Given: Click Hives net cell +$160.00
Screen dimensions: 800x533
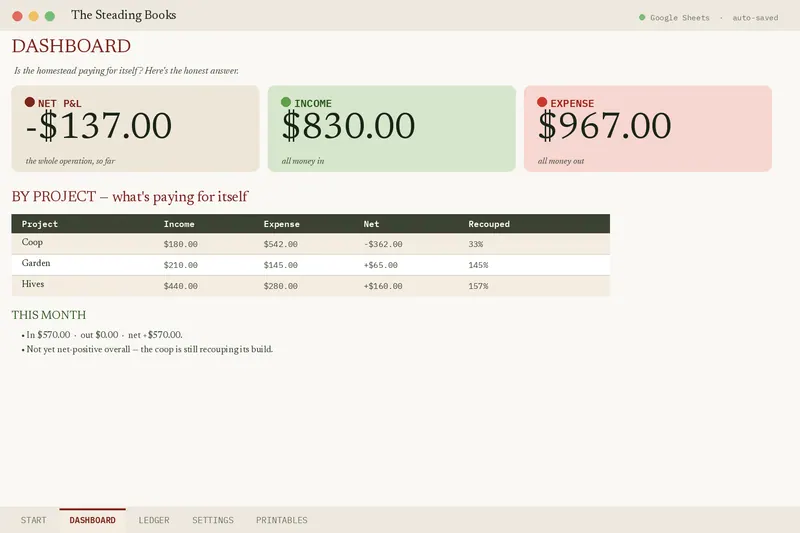Looking at the screenshot, I should click(383, 286).
